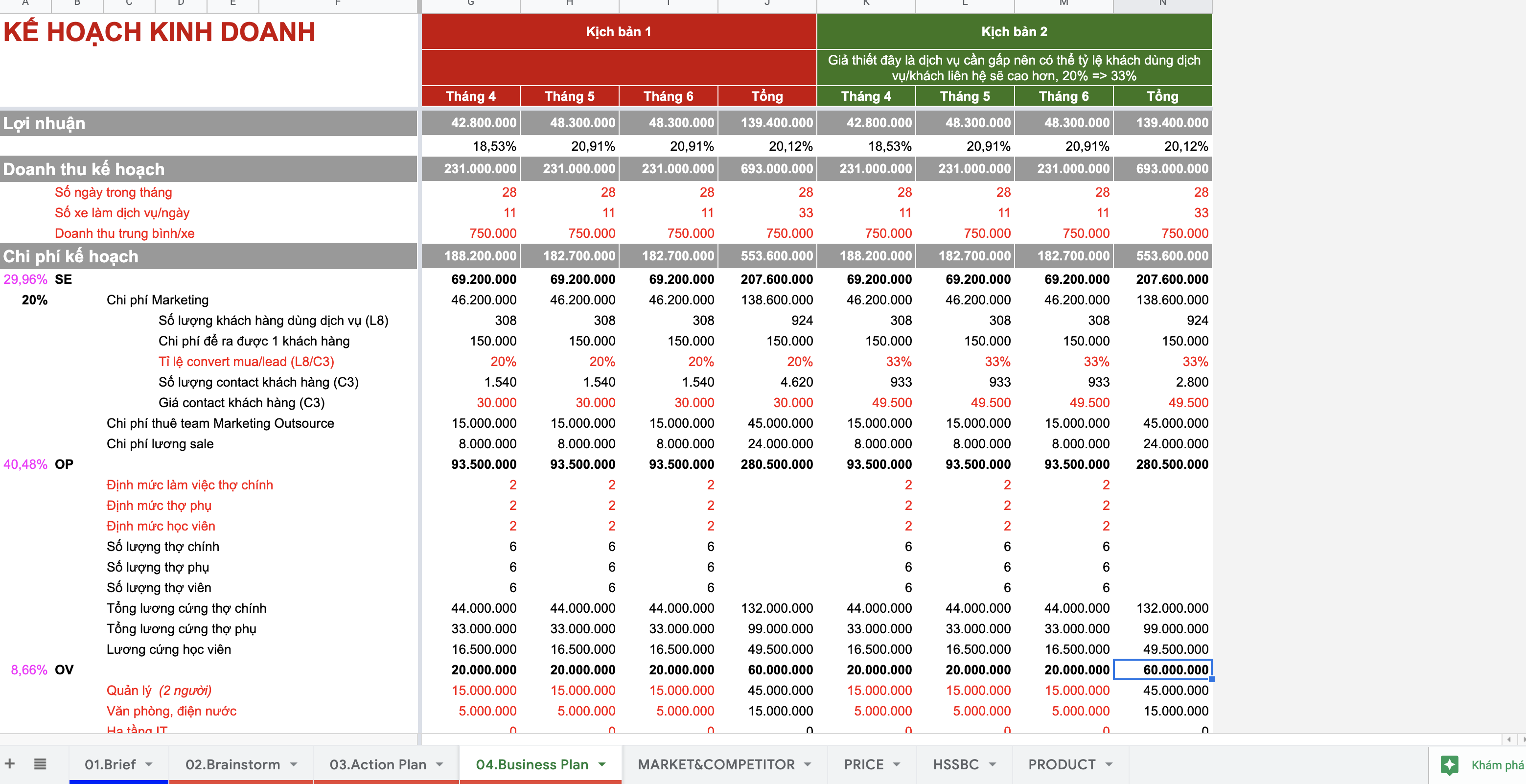Click the KẾ HOẠCH KINH DOANH title cell

[160, 33]
